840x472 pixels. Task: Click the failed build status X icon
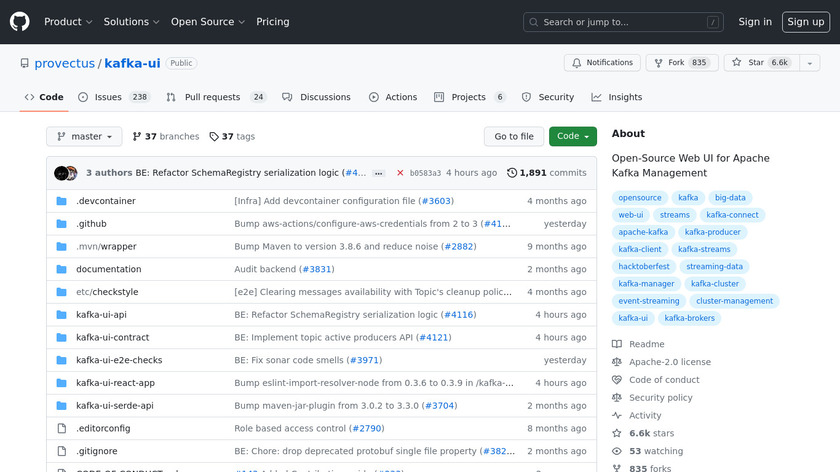(x=400, y=173)
